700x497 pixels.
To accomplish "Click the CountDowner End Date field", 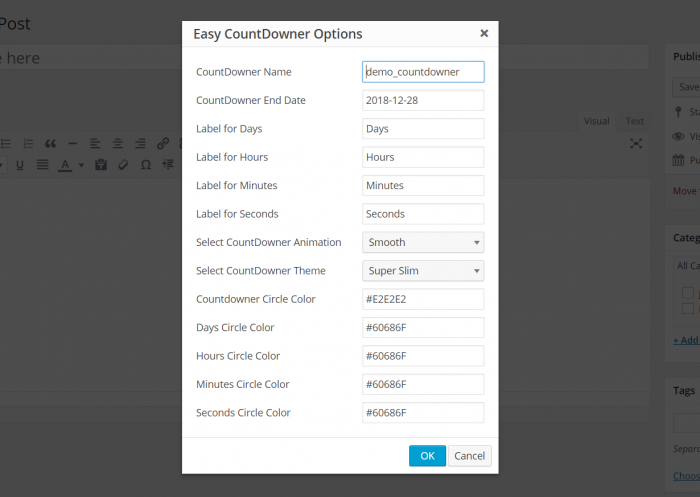I will tap(423, 100).
